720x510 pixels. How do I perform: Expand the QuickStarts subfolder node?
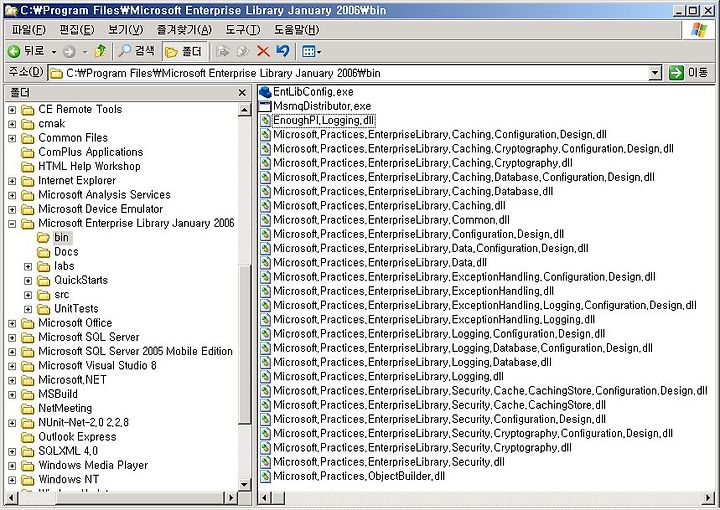coord(28,281)
